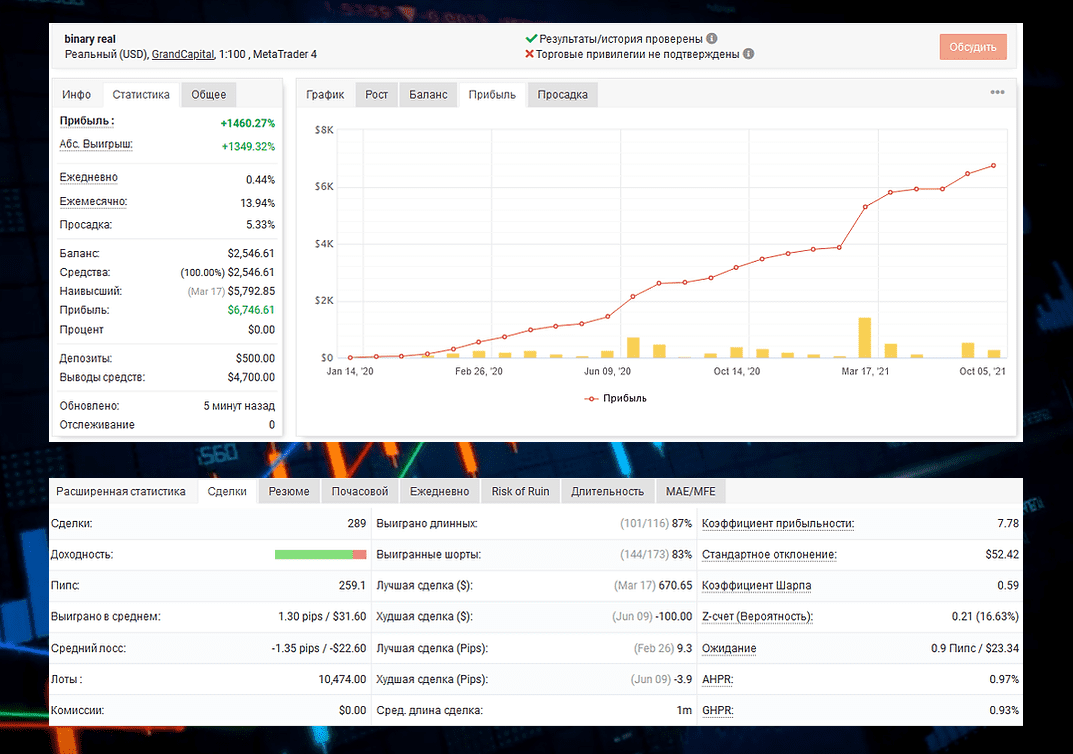The image size is (1073, 754).
Task: Open the Общее tab
Action: coord(209,95)
